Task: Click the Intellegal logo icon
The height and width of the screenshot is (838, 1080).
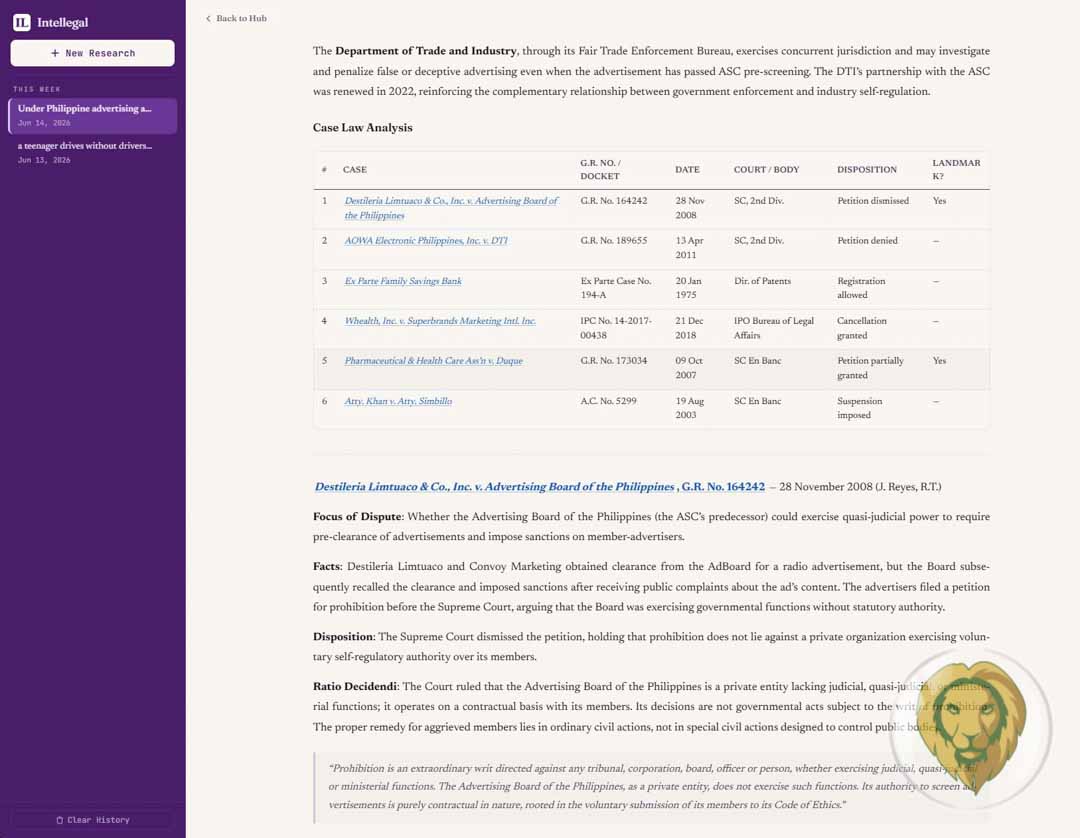Action: (21, 22)
